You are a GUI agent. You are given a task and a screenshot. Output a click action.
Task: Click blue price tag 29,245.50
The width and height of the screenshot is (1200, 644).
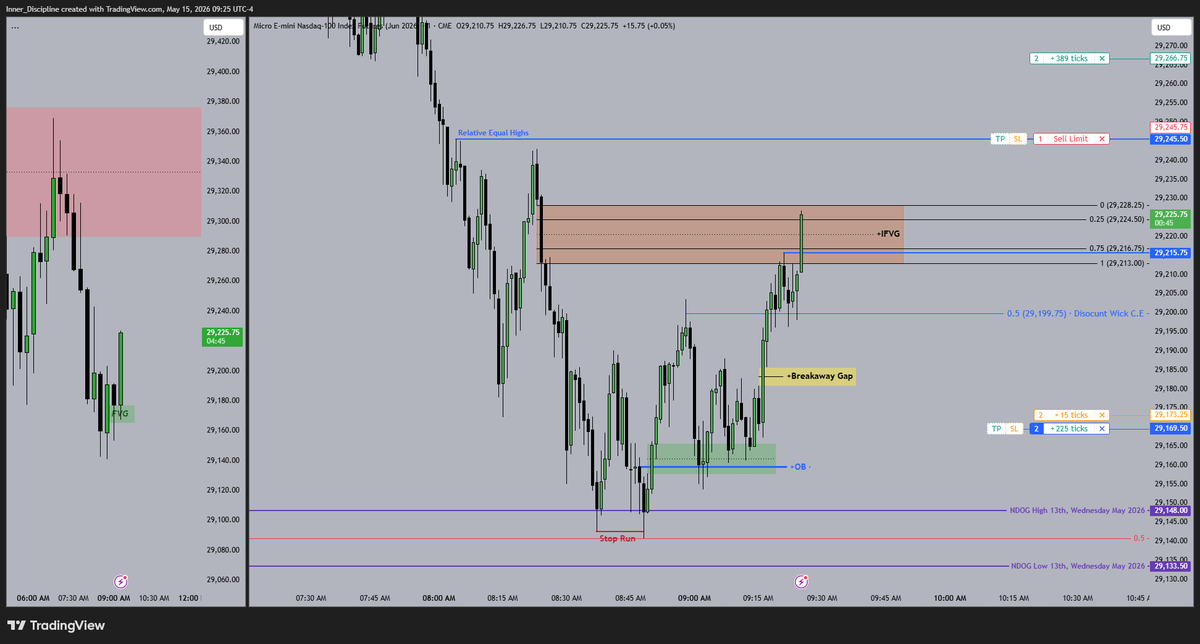(x=1169, y=139)
